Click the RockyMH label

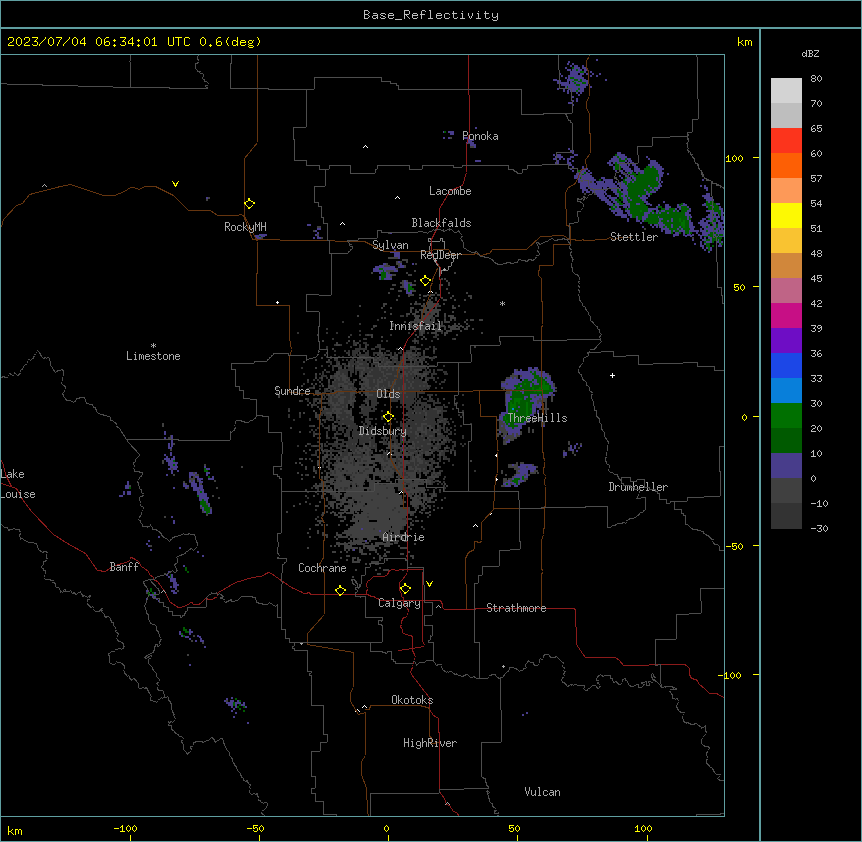point(245,227)
